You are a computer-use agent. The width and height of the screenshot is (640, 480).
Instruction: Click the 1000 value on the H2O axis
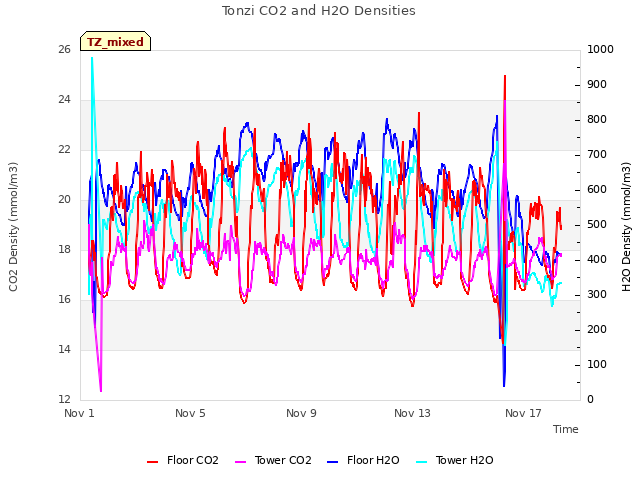click(x=600, y=50)
